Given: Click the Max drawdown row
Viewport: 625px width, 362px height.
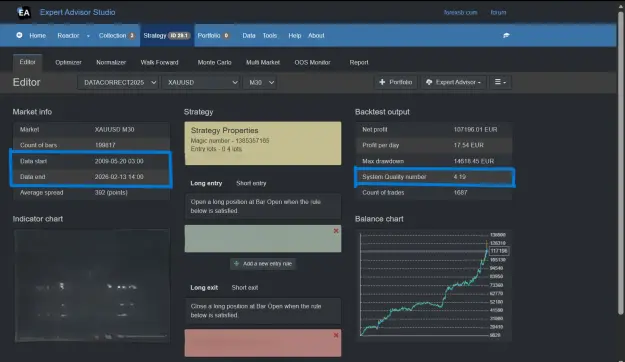Looking at the screenshot, I should point(433,161).
